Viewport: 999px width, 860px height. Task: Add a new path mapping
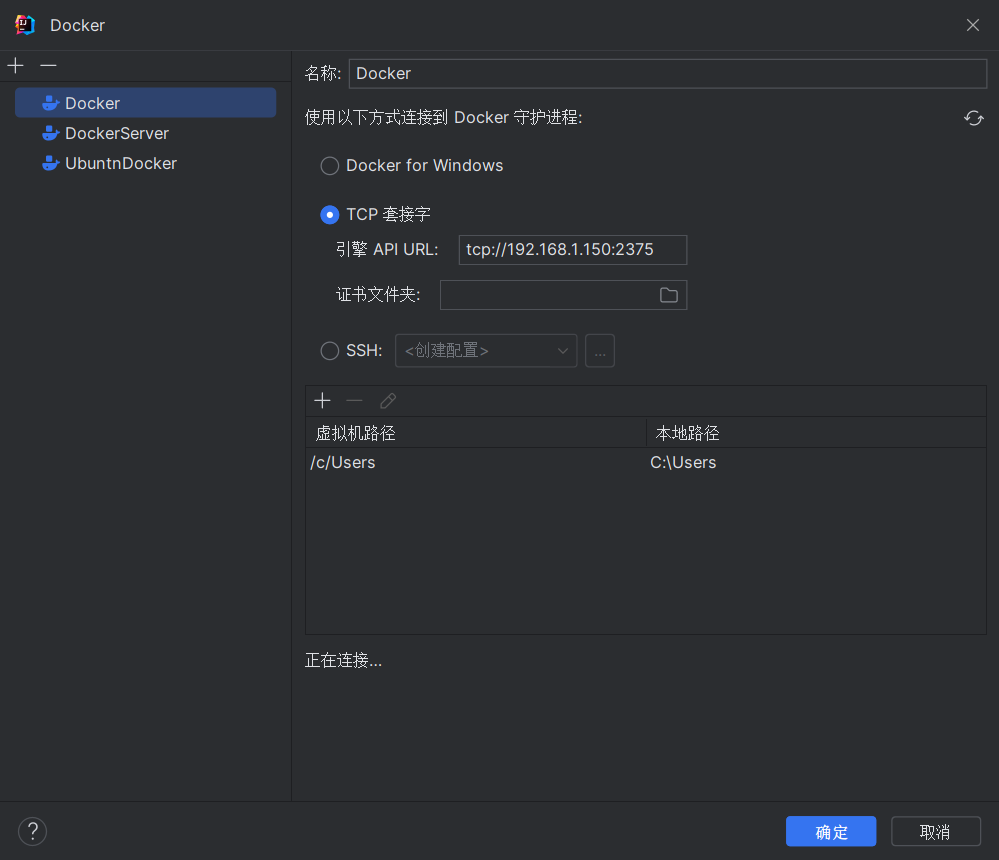tap(322, 401)
